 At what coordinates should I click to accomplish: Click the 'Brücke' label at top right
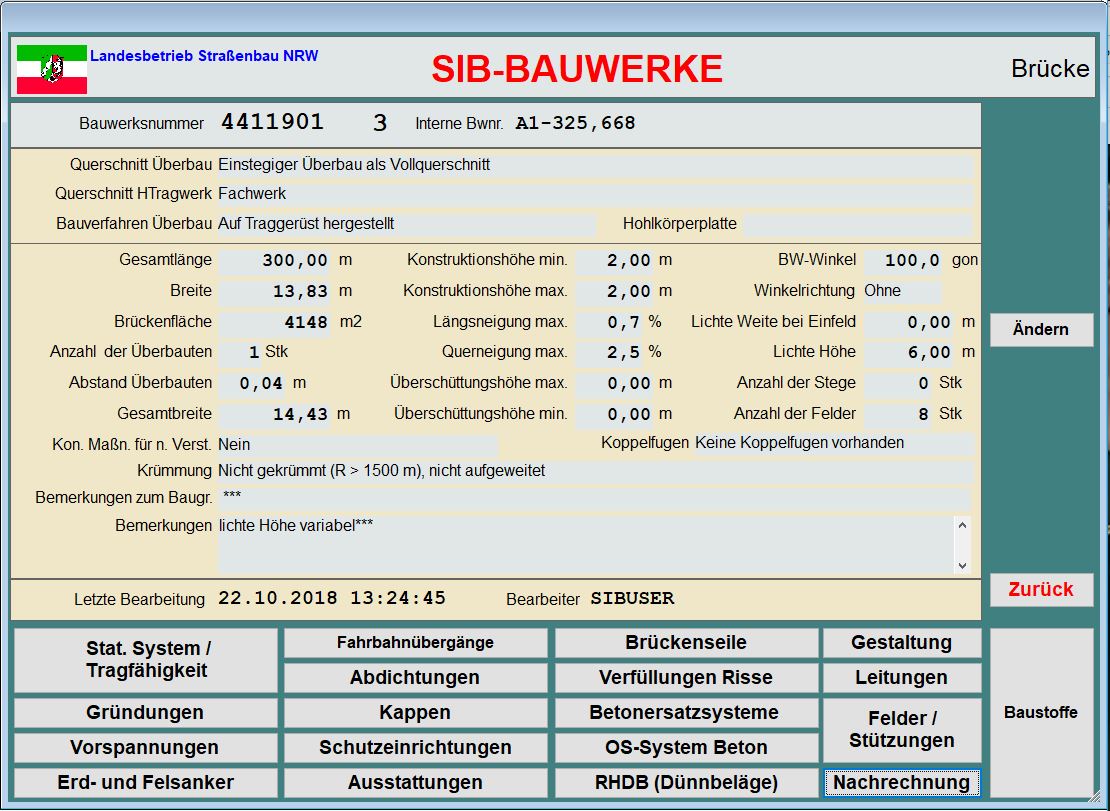click(1050, 69)
